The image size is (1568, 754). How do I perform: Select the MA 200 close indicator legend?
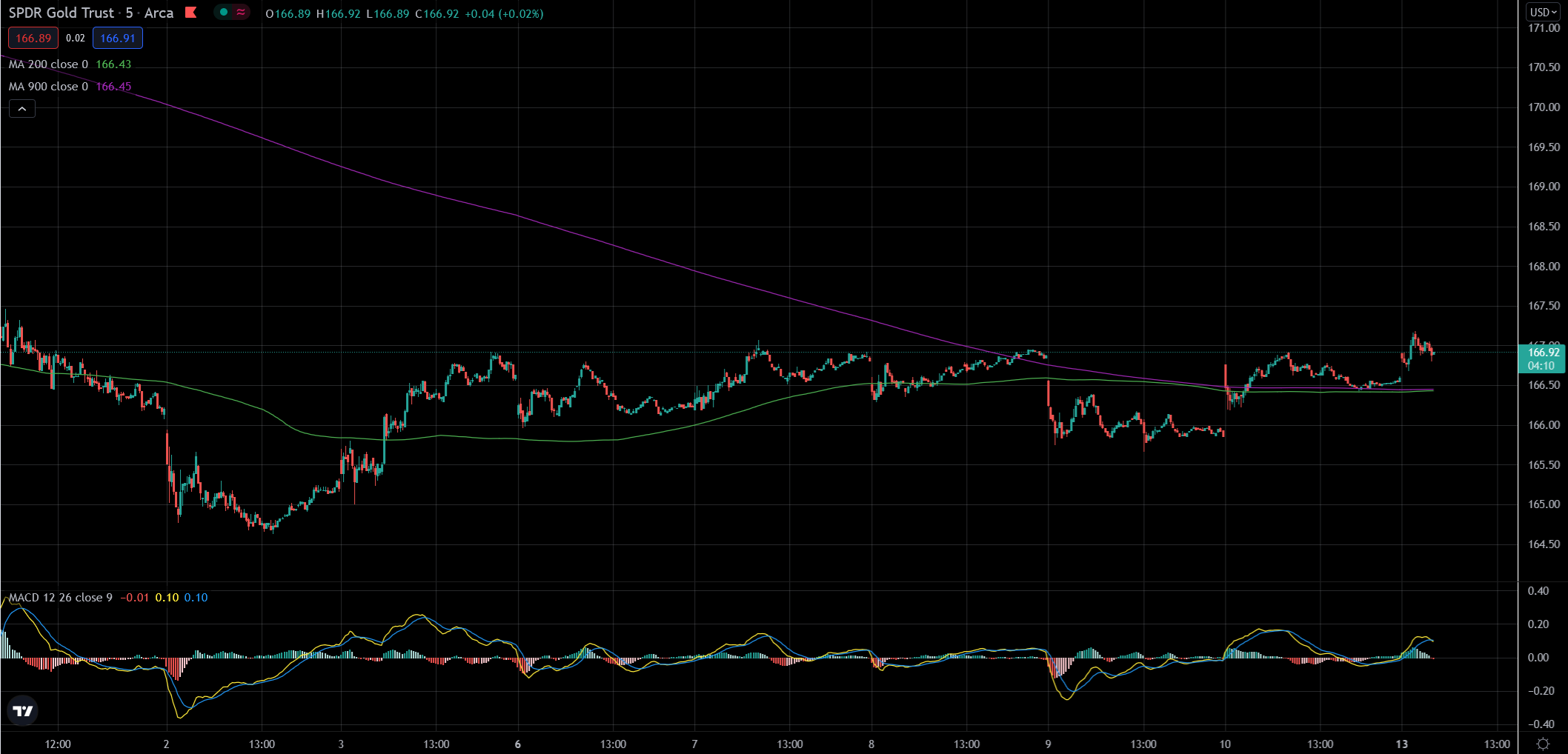point(48,64)
